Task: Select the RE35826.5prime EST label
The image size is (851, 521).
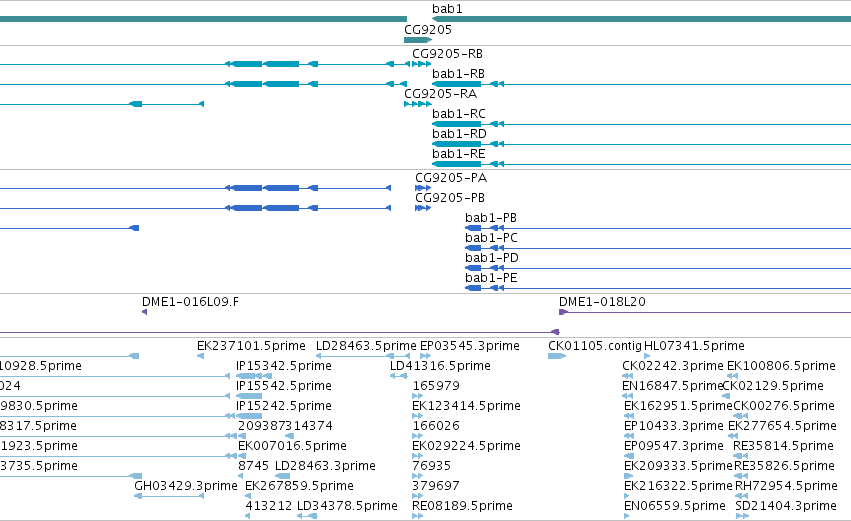Action: [784, 466]
